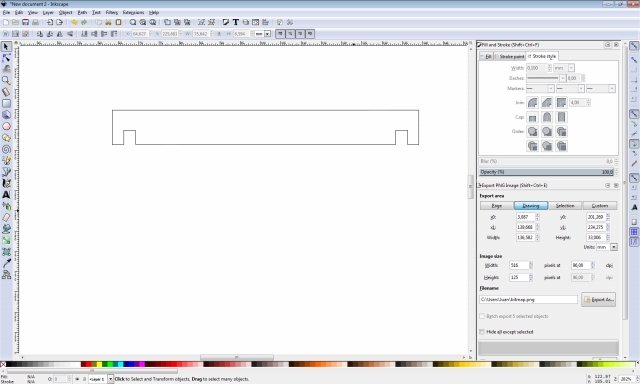This screenshot has width=640, height=384.
Task: Select the Ellipse tool
Action: point(6,127)
